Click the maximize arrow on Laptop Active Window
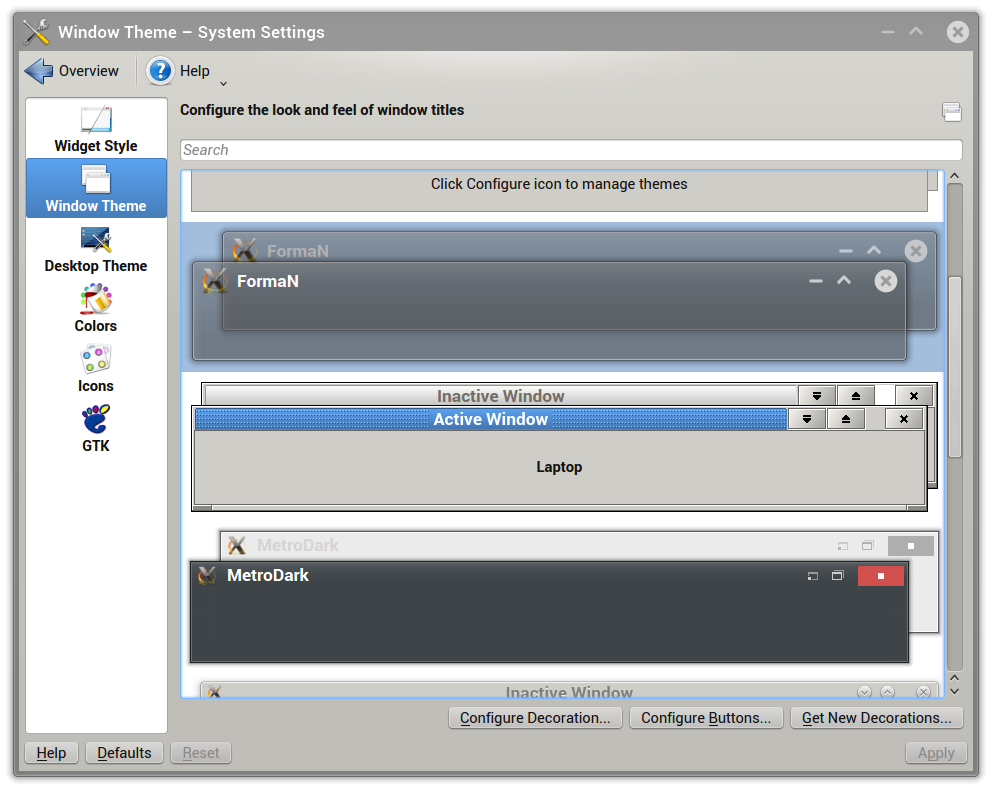Screen dimensions: 992x790 [x=846, y=419]
